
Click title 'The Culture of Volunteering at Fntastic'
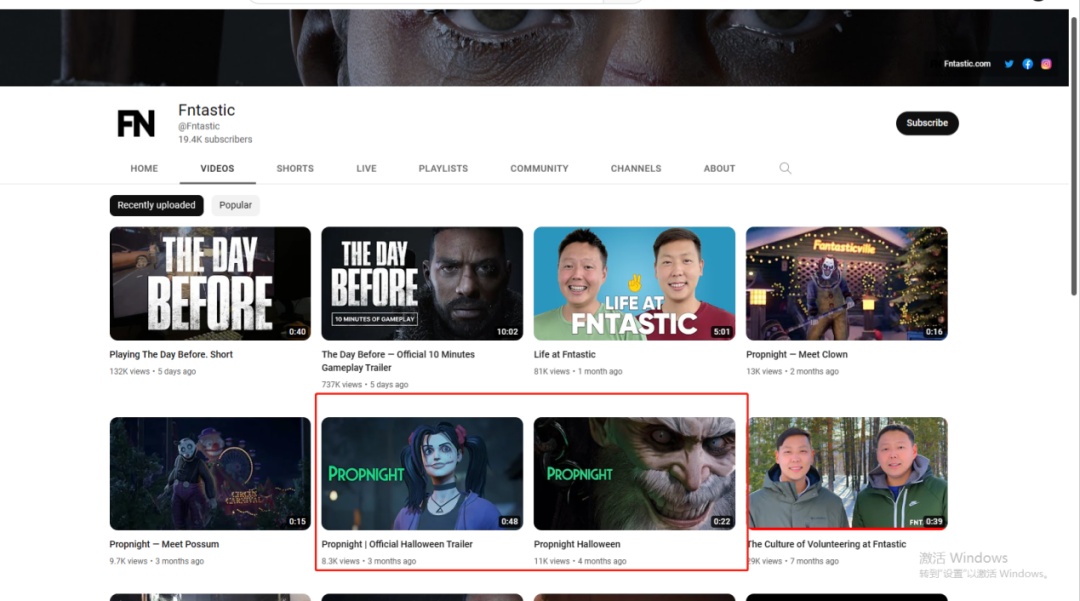click(826, 545)
